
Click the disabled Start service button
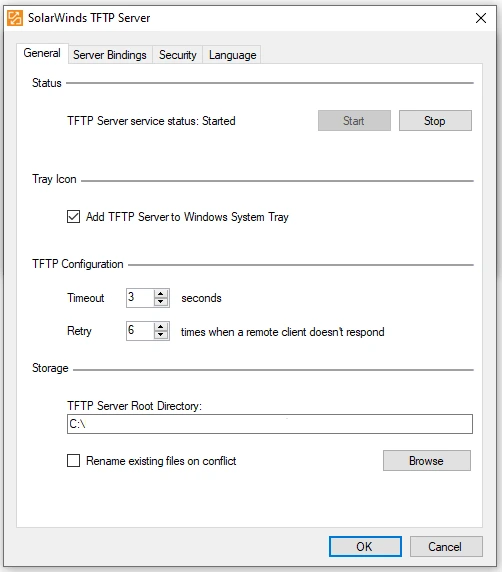(354, 120)
